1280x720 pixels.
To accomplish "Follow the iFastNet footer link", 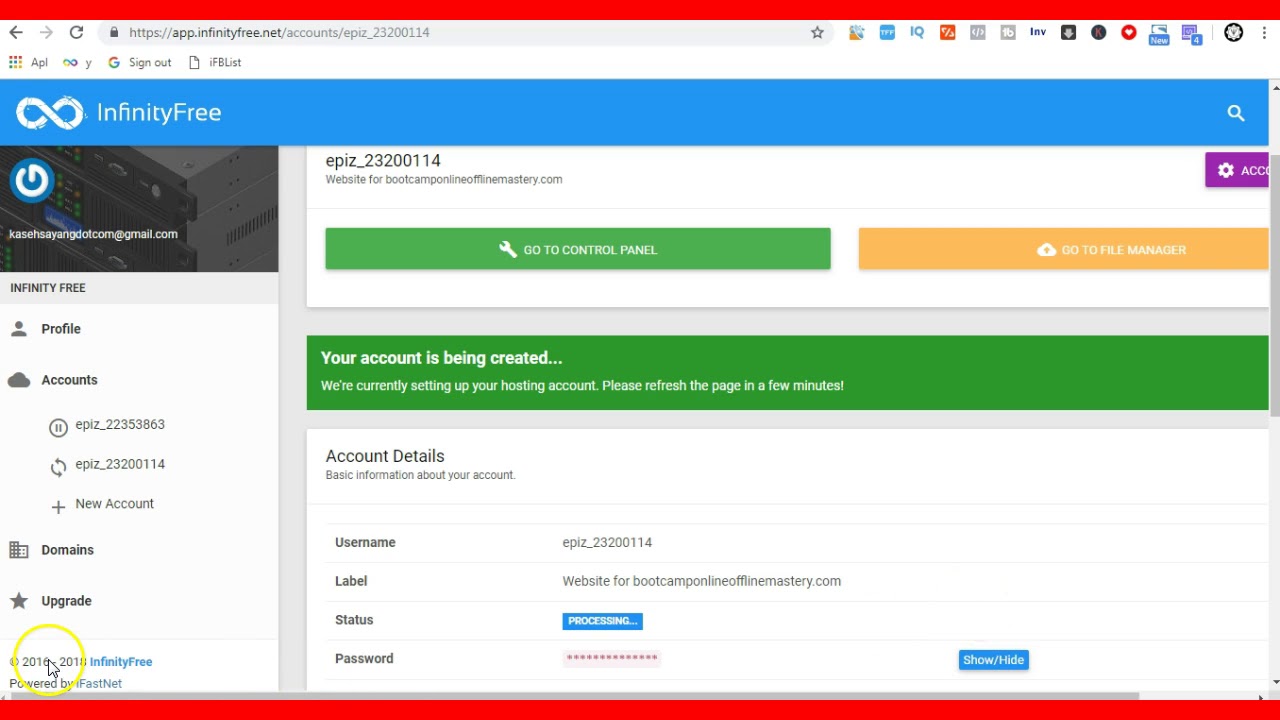I will (x=99, y=684).
